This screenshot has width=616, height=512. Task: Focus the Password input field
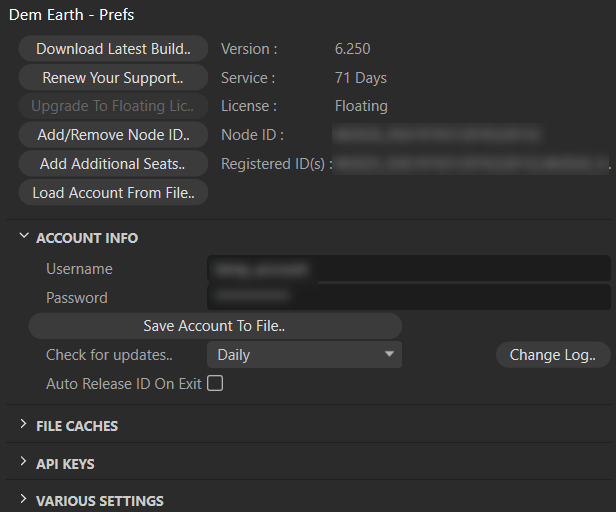[x=409, y=297]
